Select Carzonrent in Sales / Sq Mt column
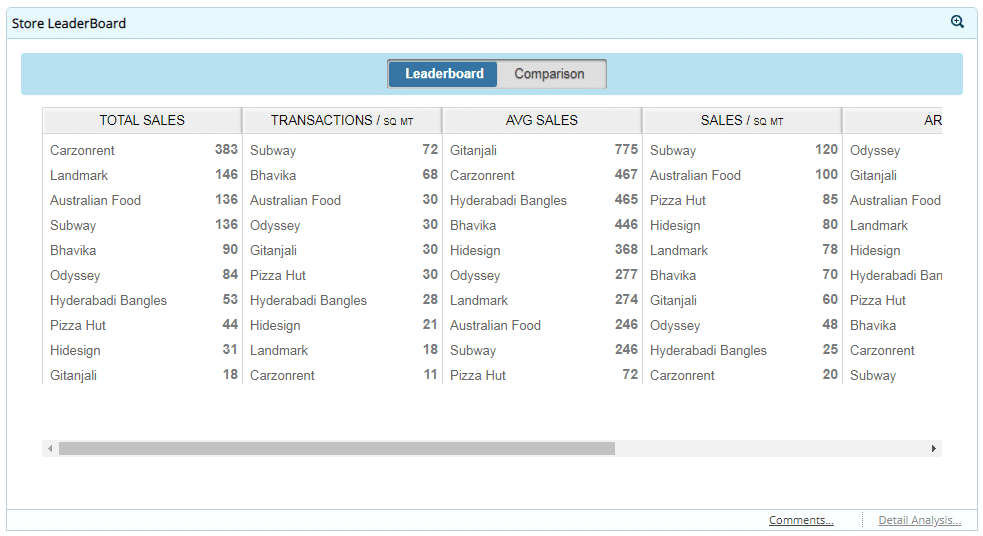The width and height of the screenshot is (983, 536). pyautogui.click(x=682, y=376)
